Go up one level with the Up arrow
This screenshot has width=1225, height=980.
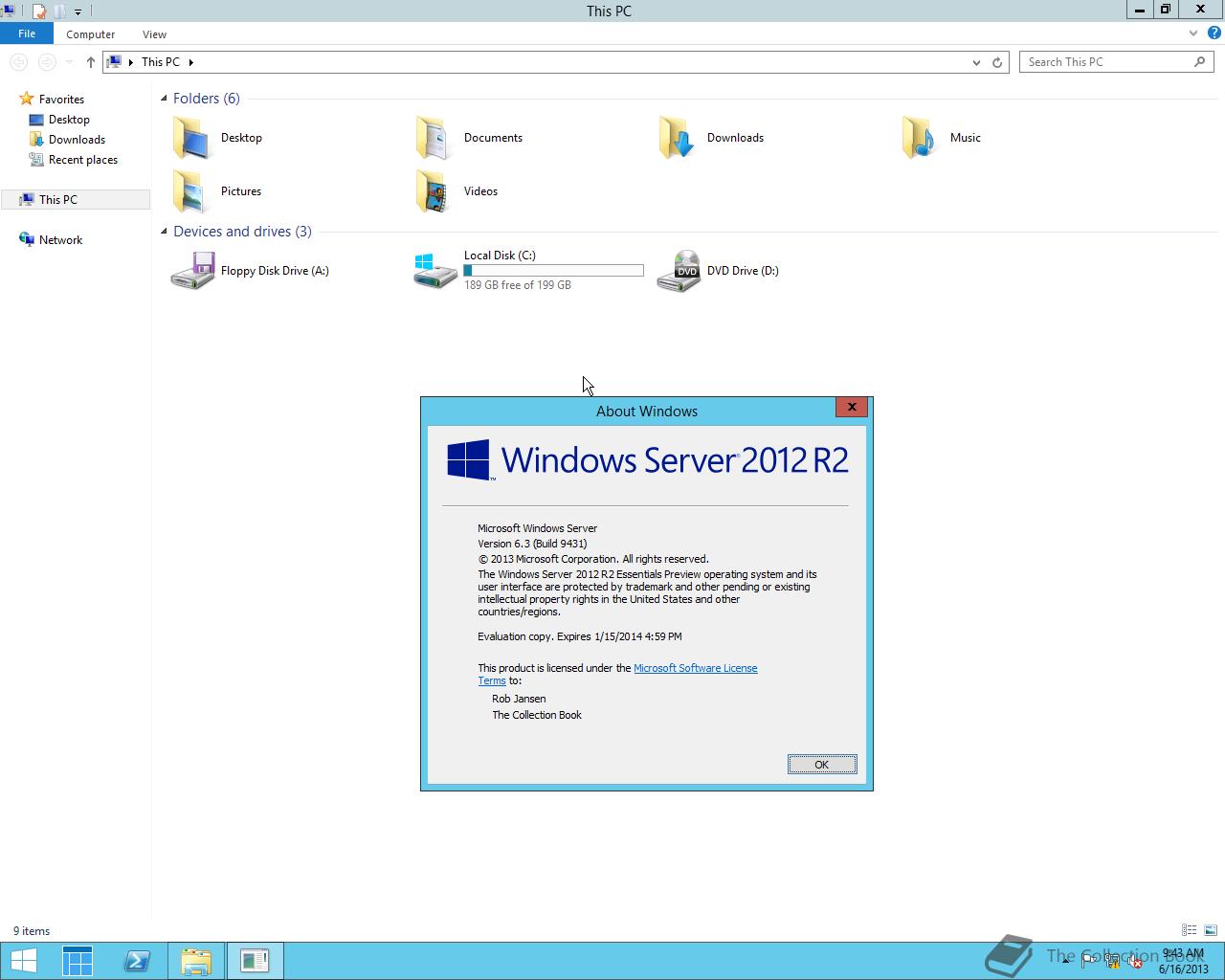point(91,62)
